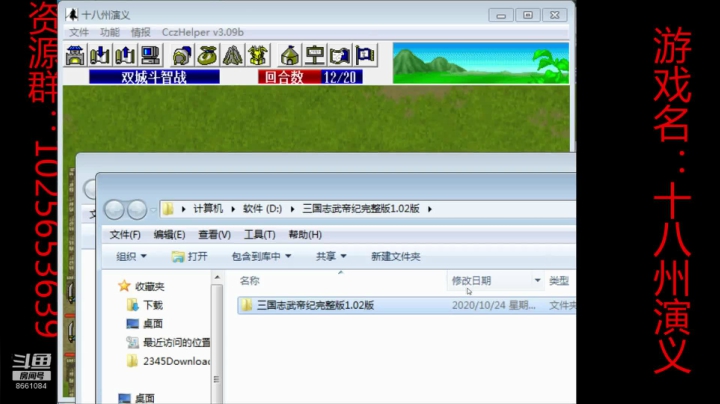Click the 三国志武帝纪完整版1.02版 folder icon in file list
Image resolution: width=720 pixels, height=404 pixels.
click(x=247, y=305)
